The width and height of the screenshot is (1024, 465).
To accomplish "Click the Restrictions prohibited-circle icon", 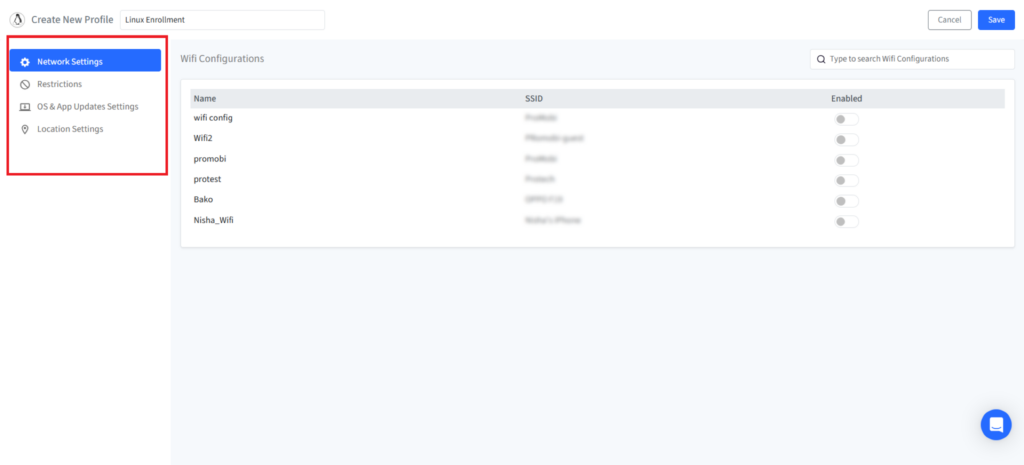I will pyautogui.click(x=25, y=84).
